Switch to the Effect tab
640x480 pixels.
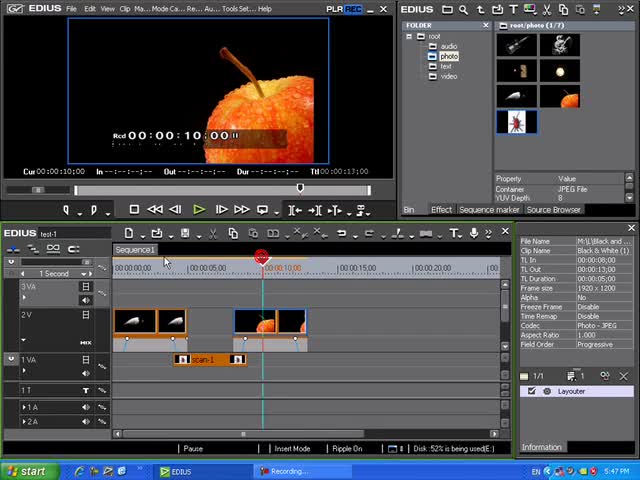441,210
